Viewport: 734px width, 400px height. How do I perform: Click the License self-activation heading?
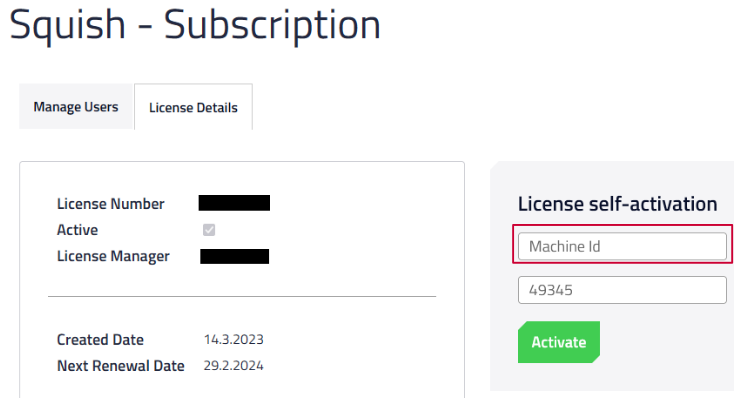[x=617, y=204]
